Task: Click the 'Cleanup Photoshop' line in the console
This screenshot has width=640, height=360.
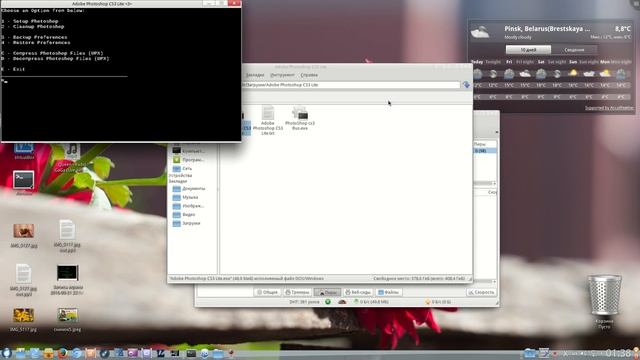Action: tap(33, 27)
